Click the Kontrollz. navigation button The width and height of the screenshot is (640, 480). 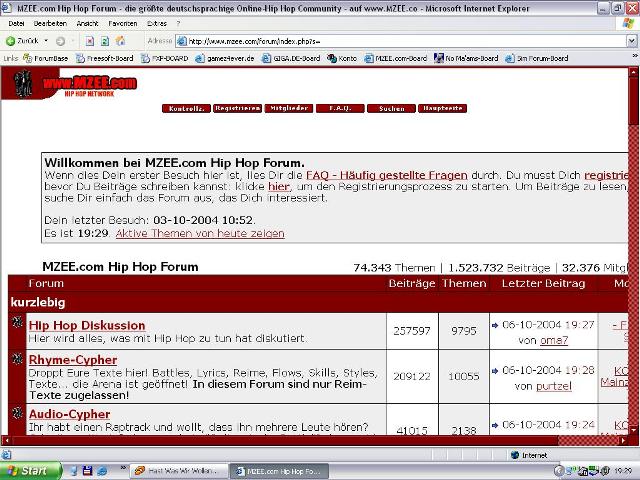(x=186, y=108)
